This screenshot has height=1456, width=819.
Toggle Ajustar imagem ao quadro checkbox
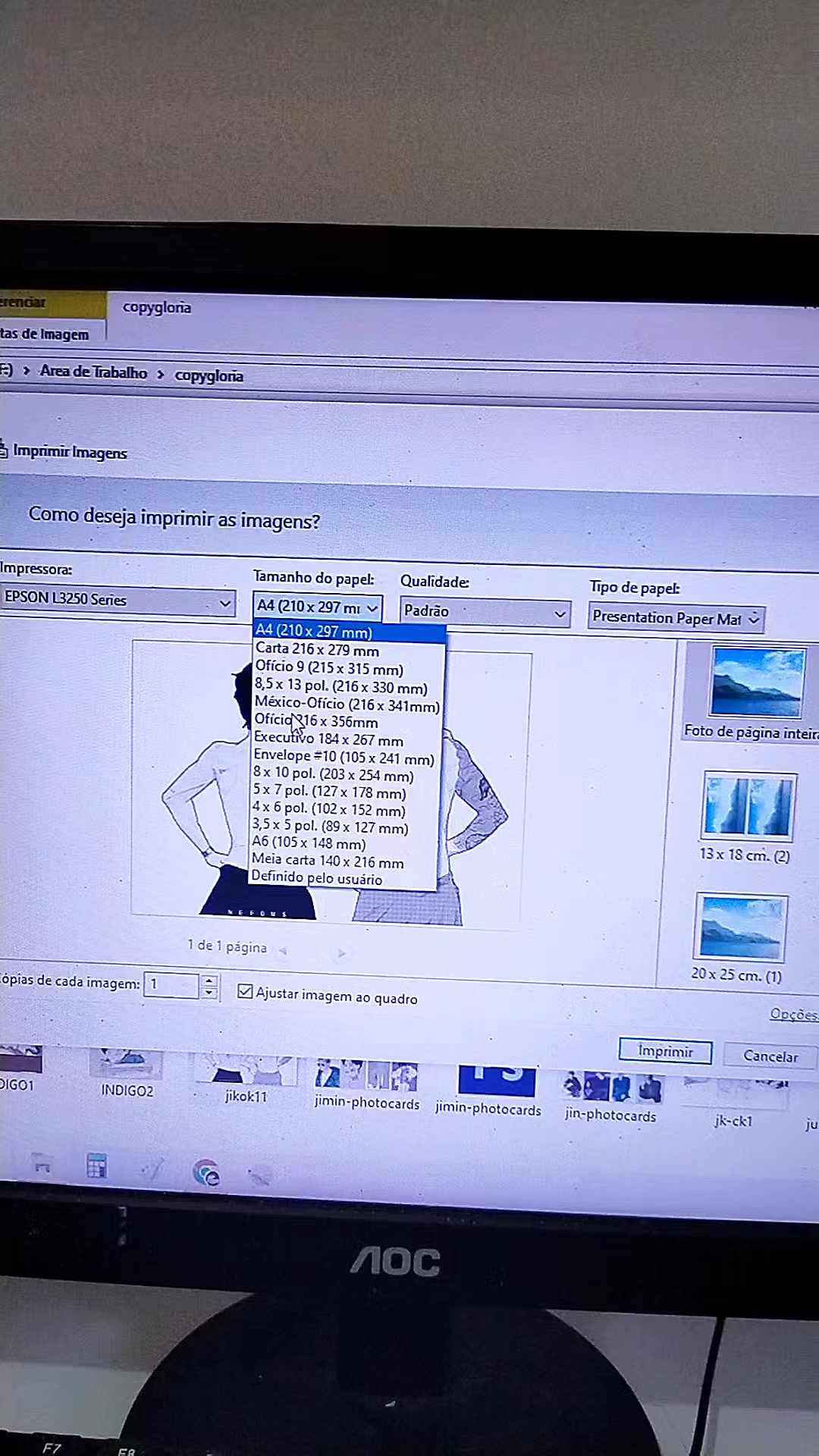tap(245, 991)
